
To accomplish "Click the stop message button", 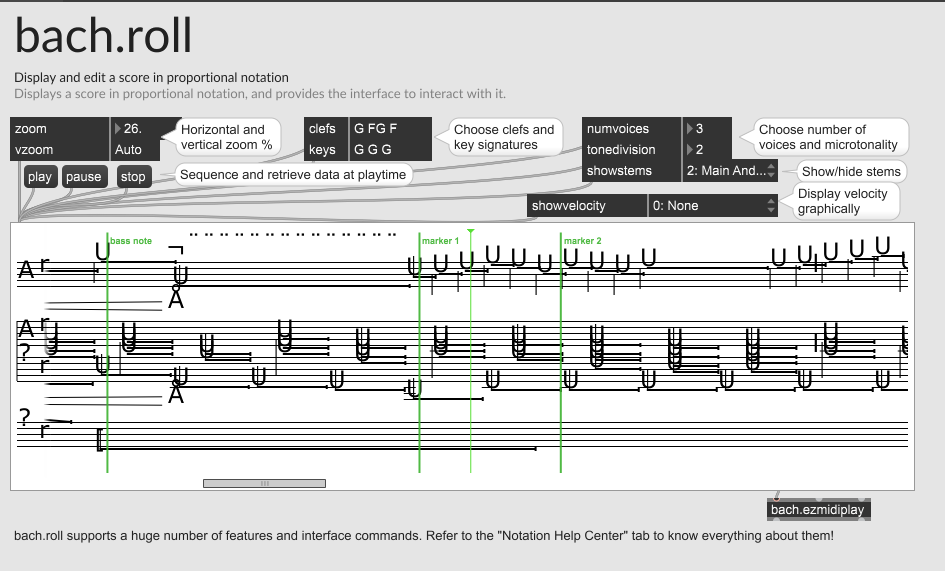I will point(133,177).
